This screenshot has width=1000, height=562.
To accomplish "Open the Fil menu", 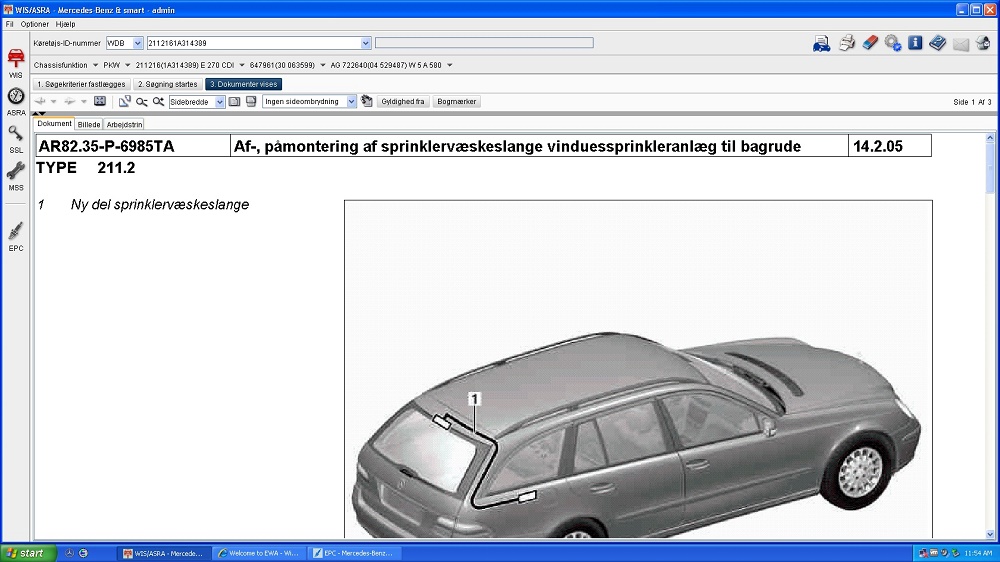I will 10,24.
